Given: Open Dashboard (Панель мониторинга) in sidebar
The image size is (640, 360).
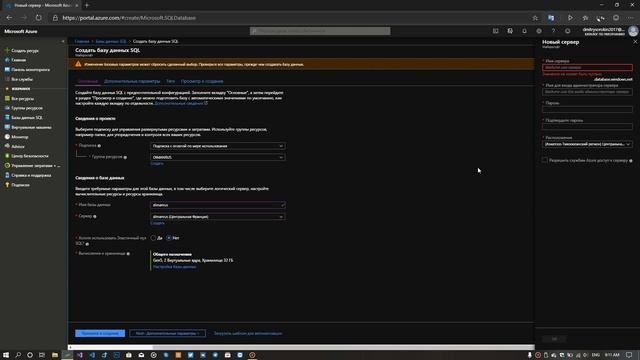Looking at the screenshot, I should click(30, 70).
